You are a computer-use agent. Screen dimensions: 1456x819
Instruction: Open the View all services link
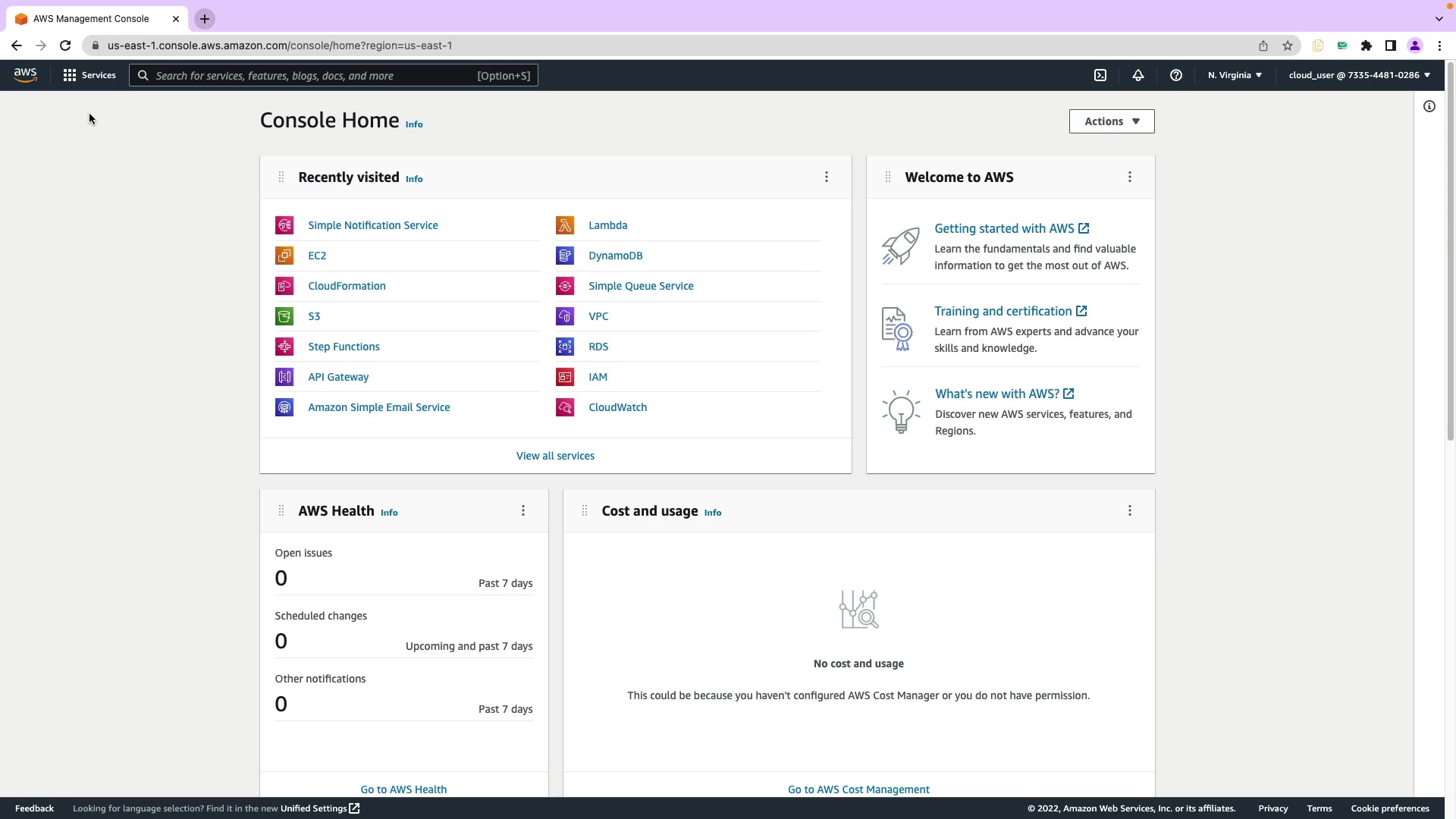pyautogui.click(x=555, y=456)
